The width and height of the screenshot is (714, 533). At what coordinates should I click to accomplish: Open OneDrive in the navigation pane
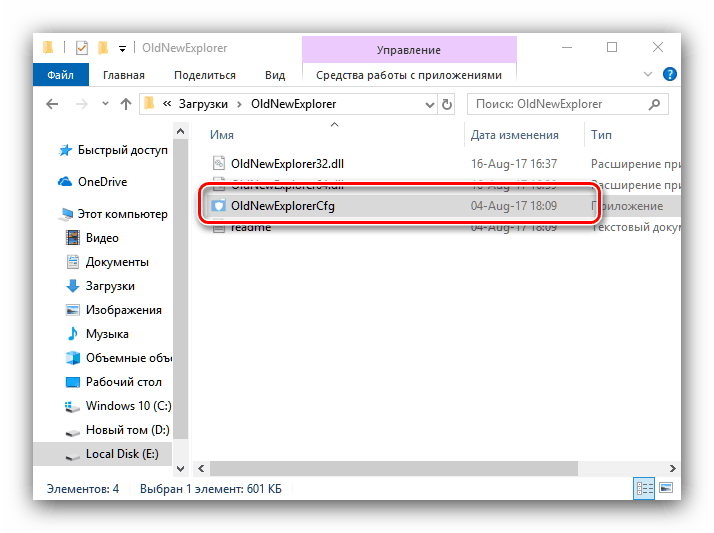[102, 182]
